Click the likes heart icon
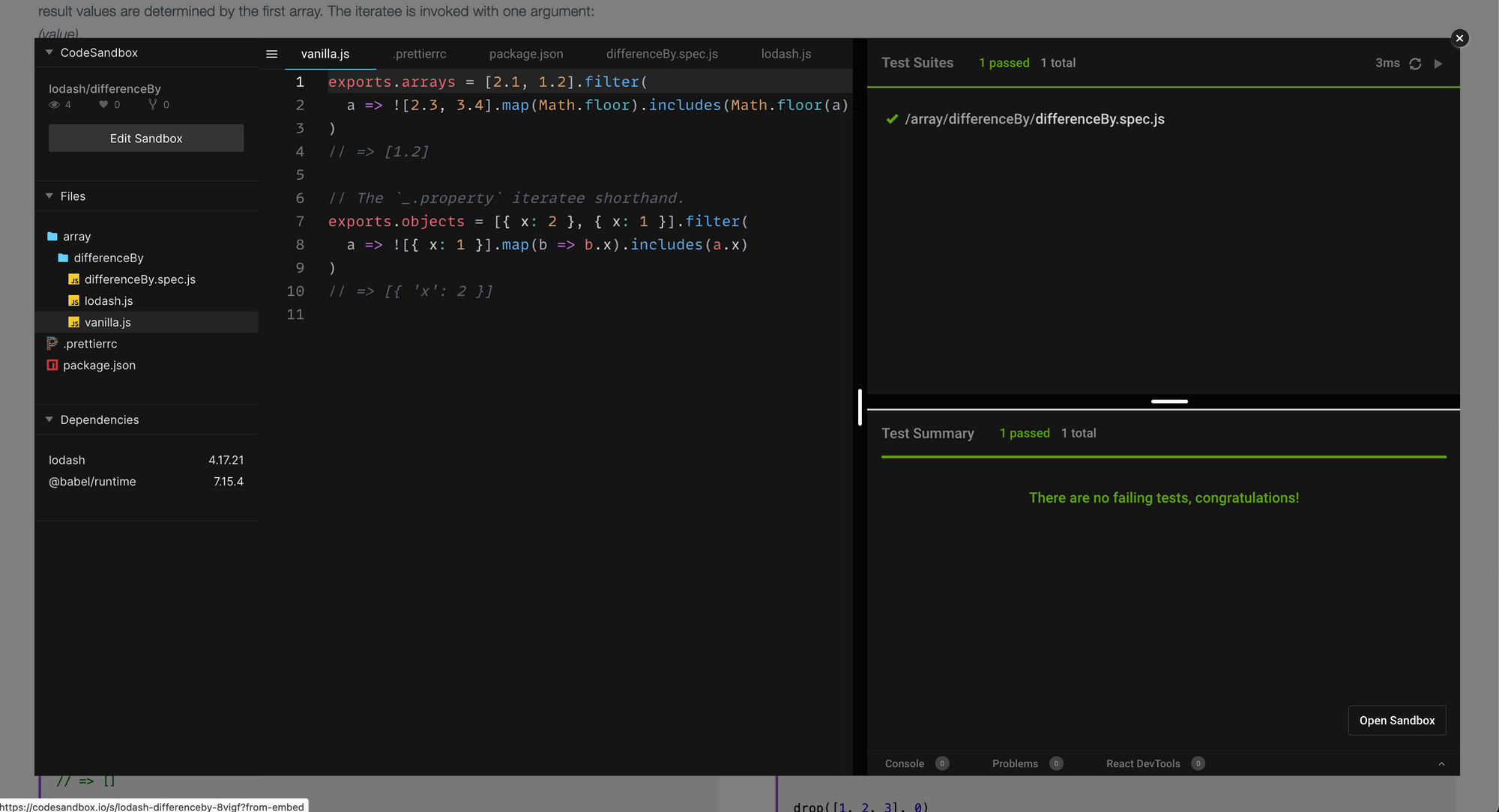1499x812 pixels. [x=103, y=105]
